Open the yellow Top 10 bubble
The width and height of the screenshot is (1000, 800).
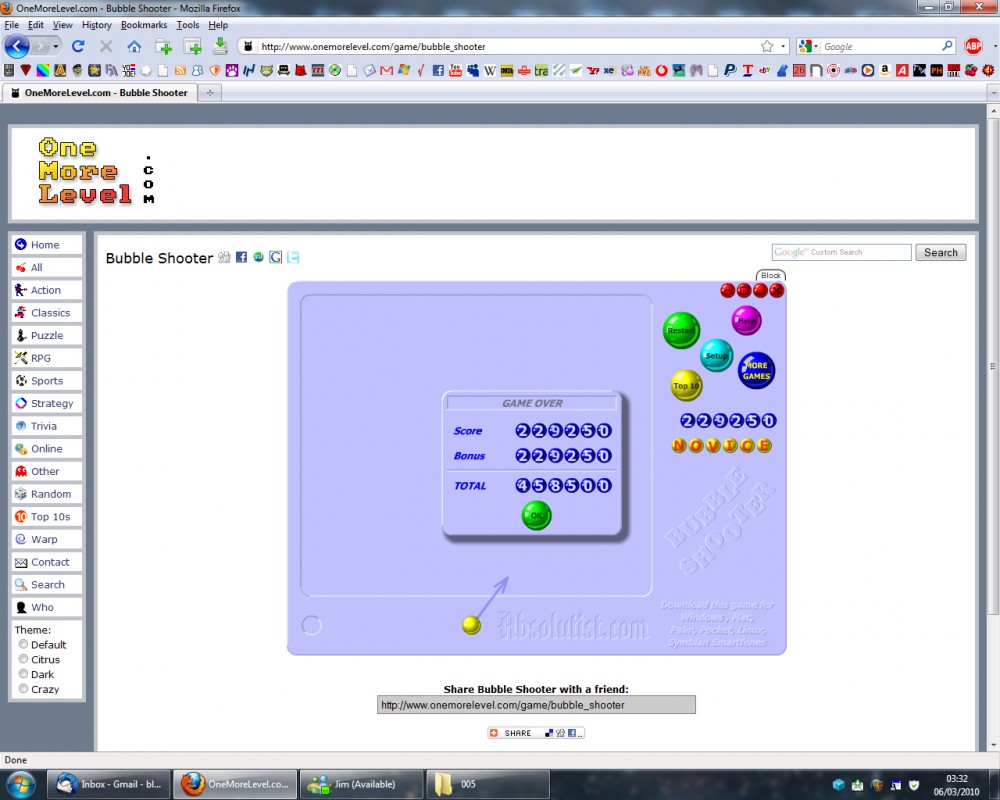686,385
